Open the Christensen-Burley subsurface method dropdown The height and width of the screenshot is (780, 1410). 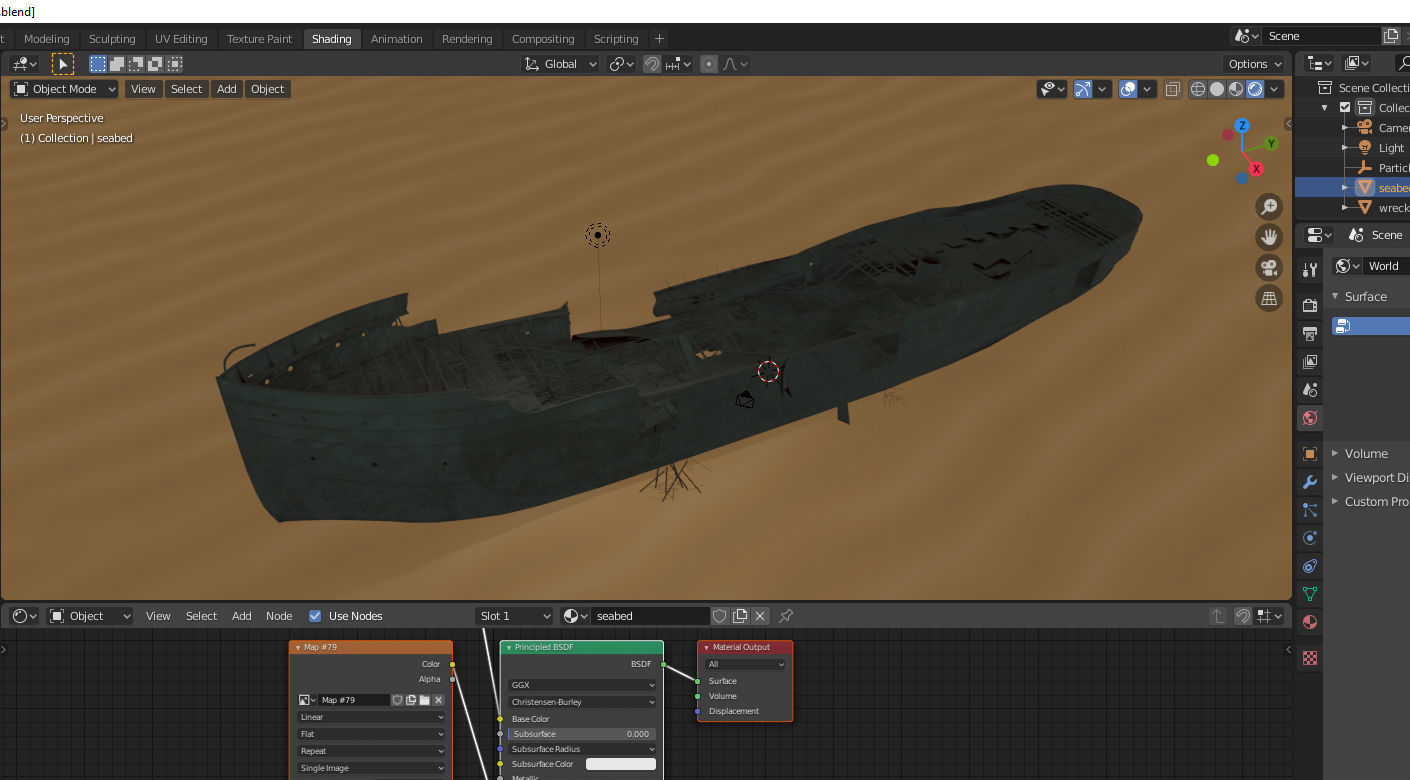pyautogui.click(x=582, y=702)
